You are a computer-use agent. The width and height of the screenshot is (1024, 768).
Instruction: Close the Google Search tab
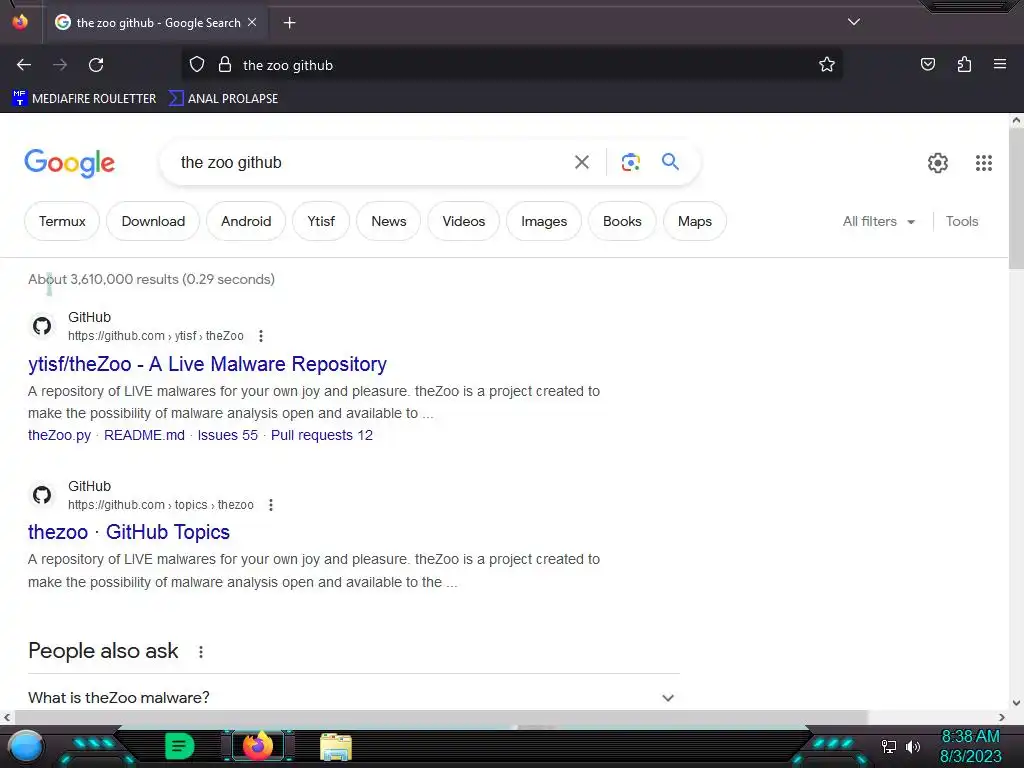252,22
